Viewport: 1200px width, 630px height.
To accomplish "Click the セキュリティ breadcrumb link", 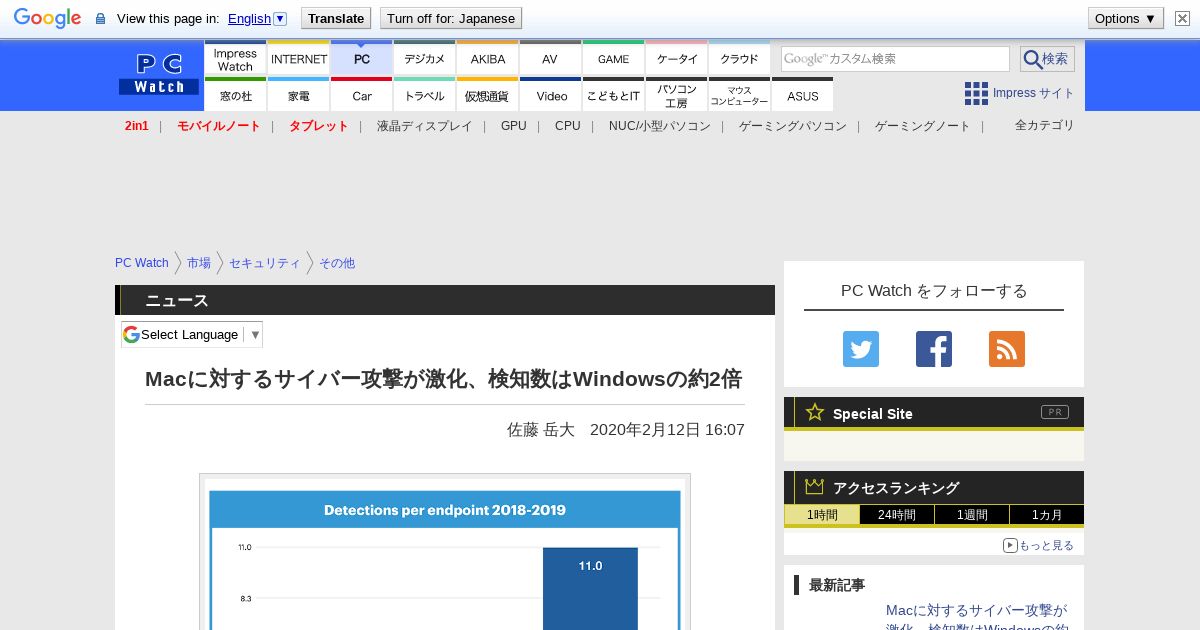I will (x=264, y=263).
